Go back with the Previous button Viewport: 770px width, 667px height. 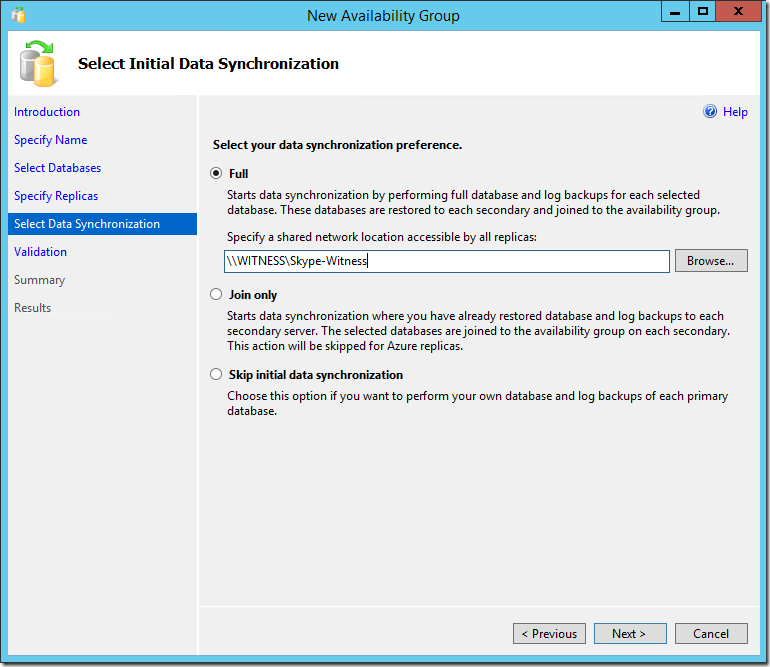[x=549, y=634]
